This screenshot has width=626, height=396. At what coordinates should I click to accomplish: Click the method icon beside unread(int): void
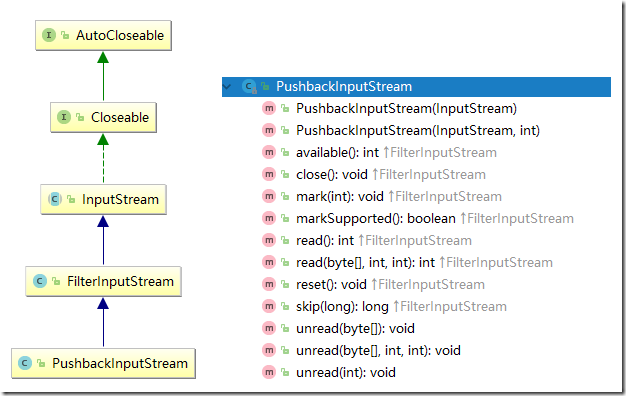point(269,372)
